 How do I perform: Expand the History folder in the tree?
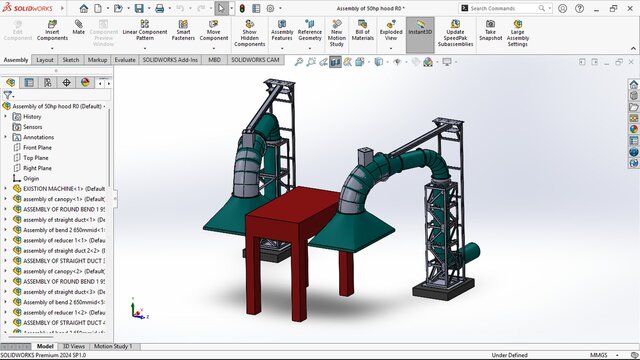point(5,117)
